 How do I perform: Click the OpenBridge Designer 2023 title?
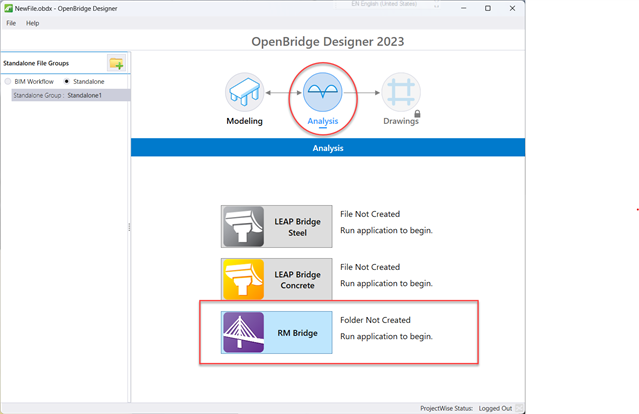tap(328, 42)
